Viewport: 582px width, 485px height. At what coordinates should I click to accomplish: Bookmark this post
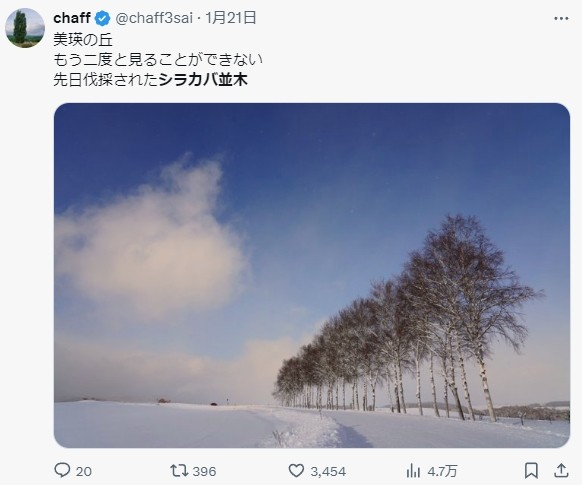[531, 471]
